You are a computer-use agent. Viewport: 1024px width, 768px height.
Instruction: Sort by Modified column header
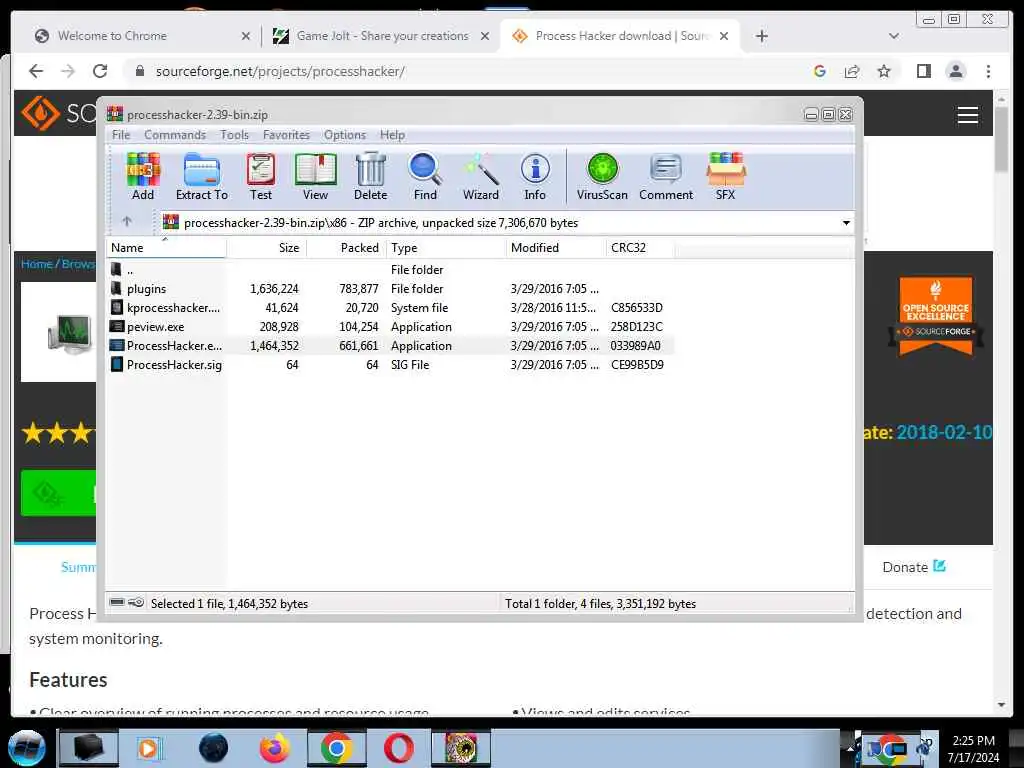click(556, 248)
